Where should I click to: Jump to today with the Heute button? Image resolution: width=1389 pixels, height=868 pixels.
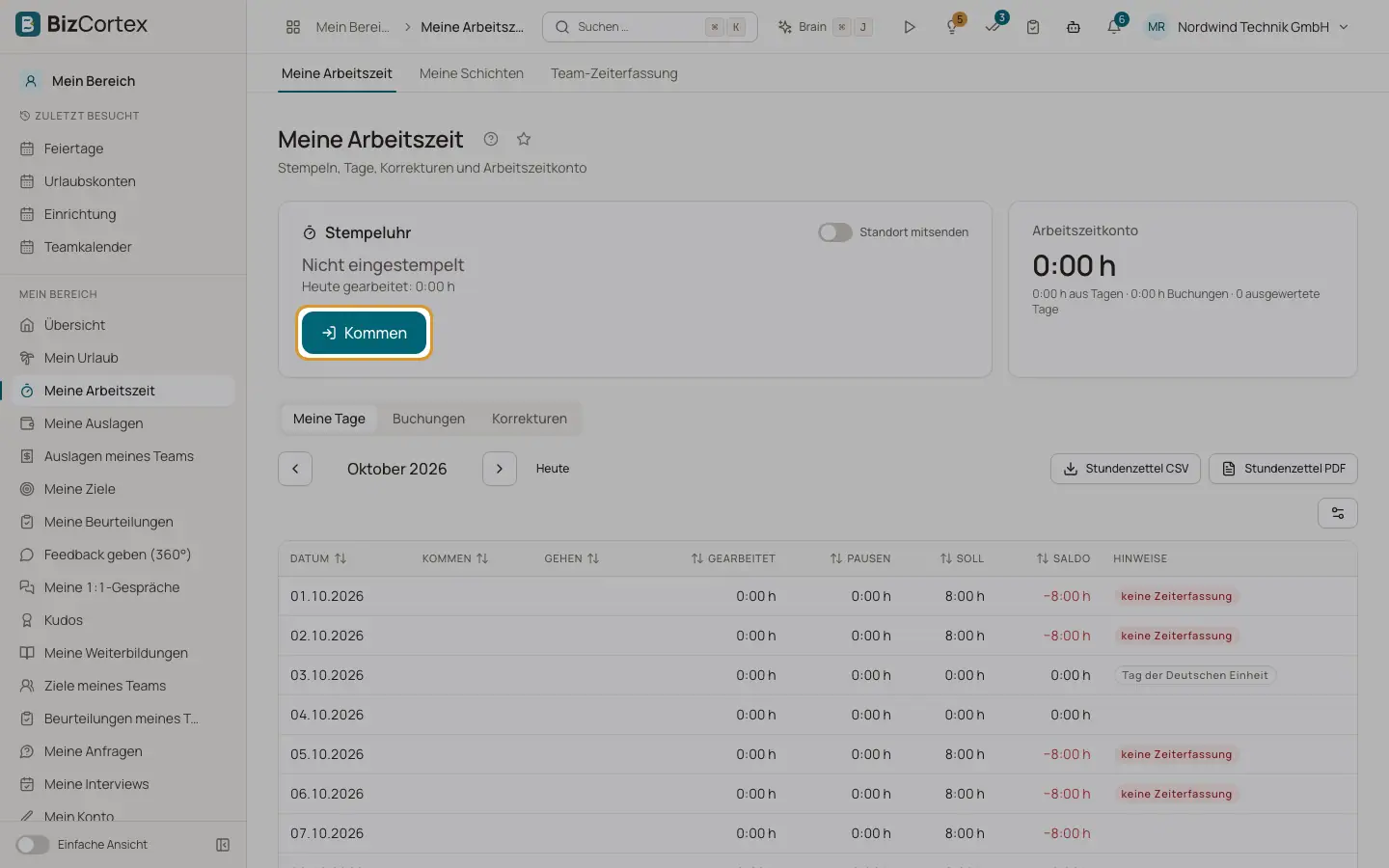point(553,469)
